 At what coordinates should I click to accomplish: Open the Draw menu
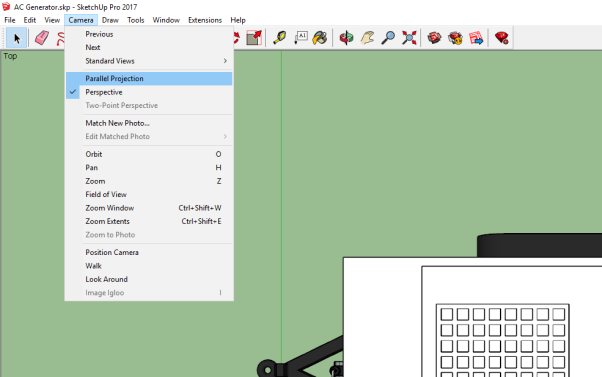(x=110, y=20)
